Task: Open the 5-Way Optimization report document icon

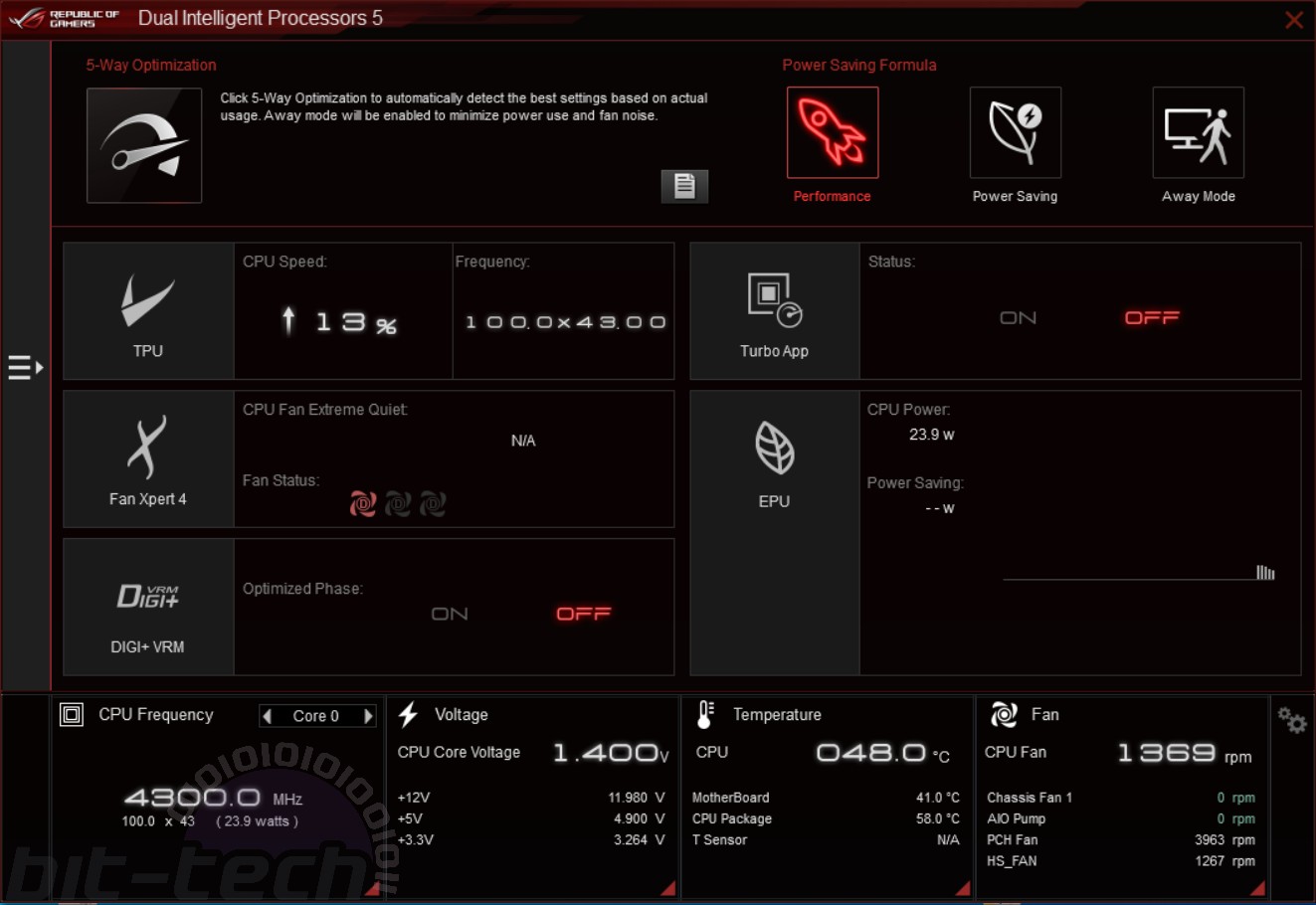Action: tap(684, 186)
